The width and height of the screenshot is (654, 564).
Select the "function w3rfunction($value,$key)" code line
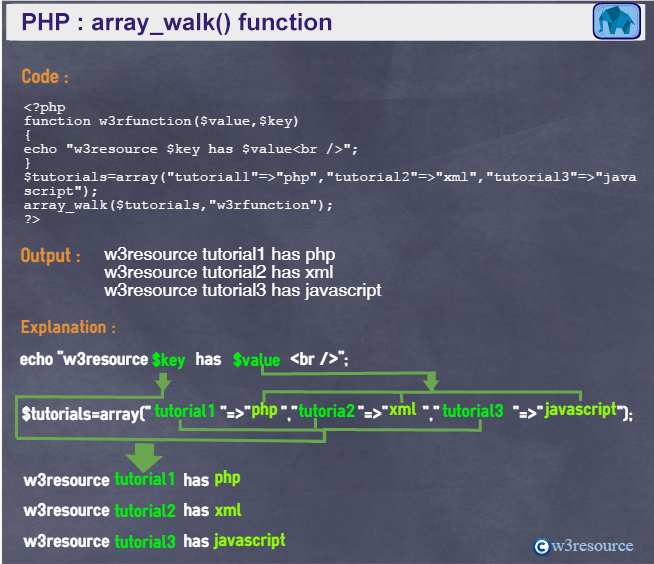point(161,121)
